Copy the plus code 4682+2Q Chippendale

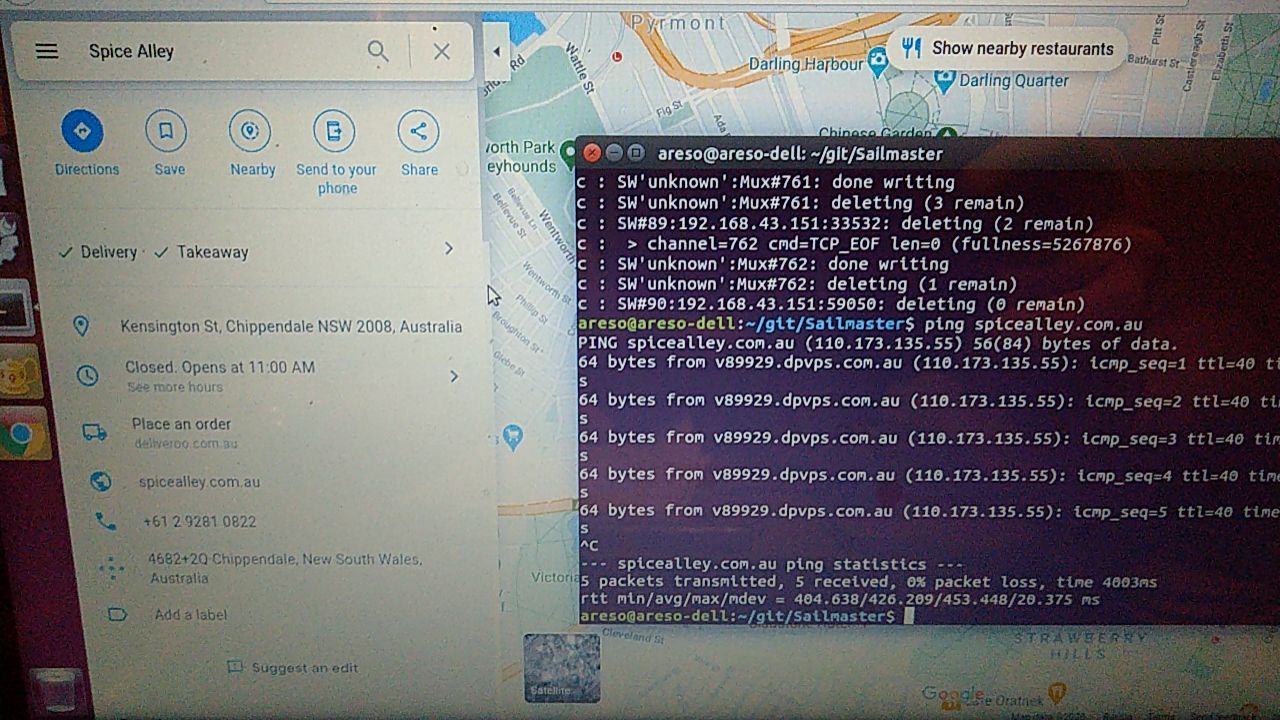(285, 568)
